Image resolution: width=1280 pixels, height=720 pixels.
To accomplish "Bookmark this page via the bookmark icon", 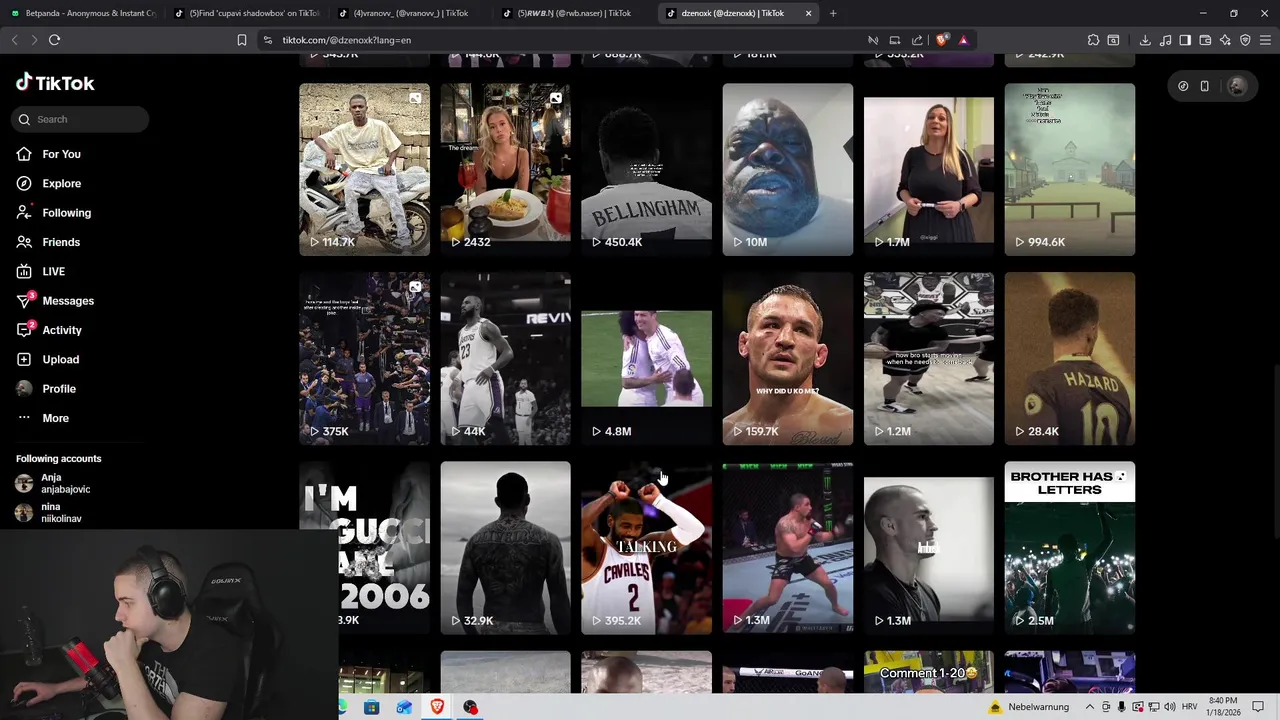I will click(x=242, y=40).
